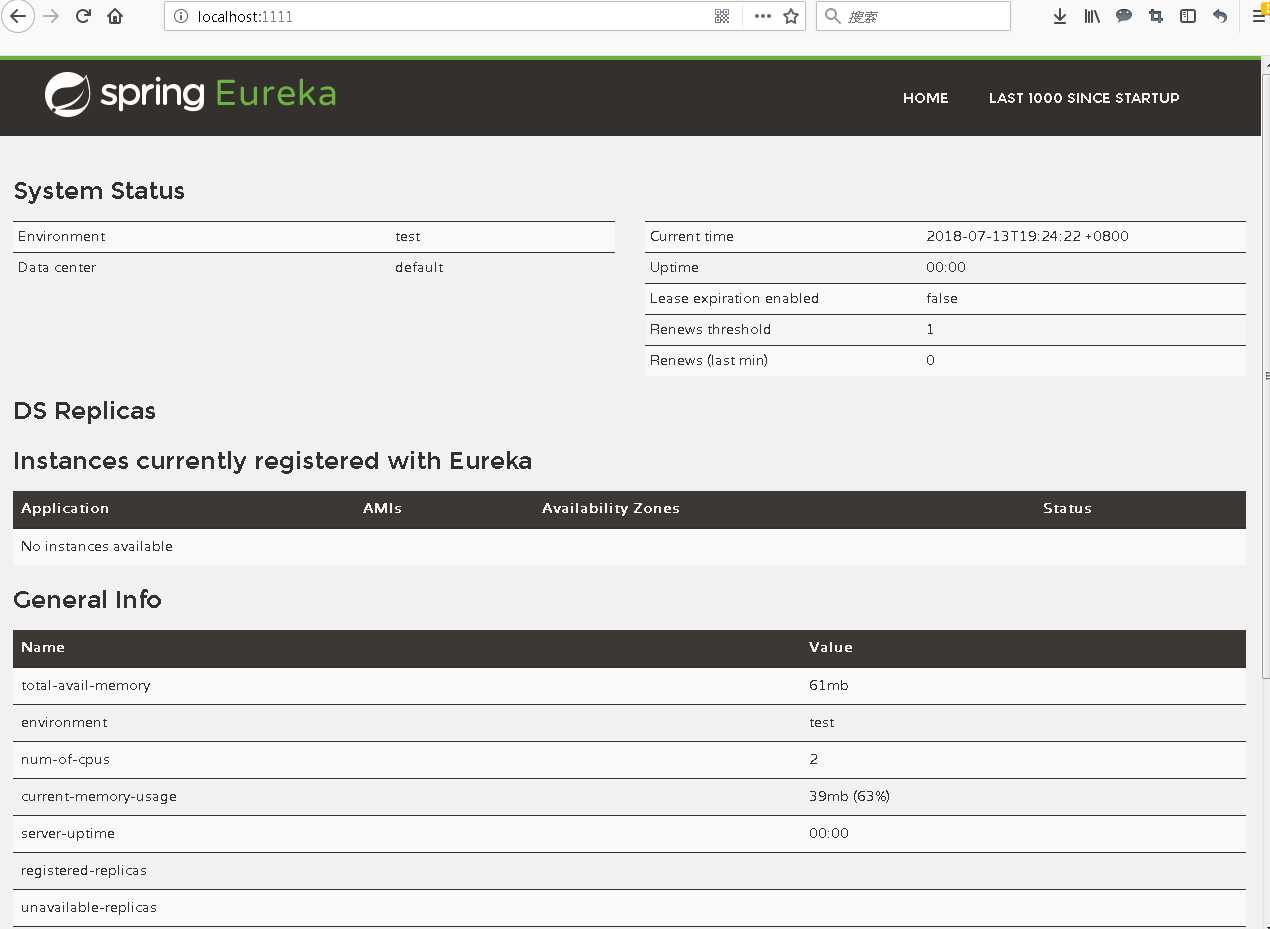Click the magnifier icon in search box
This screenshot has height=929, width=1270.
pyautogui.click(x=832, y=16)
